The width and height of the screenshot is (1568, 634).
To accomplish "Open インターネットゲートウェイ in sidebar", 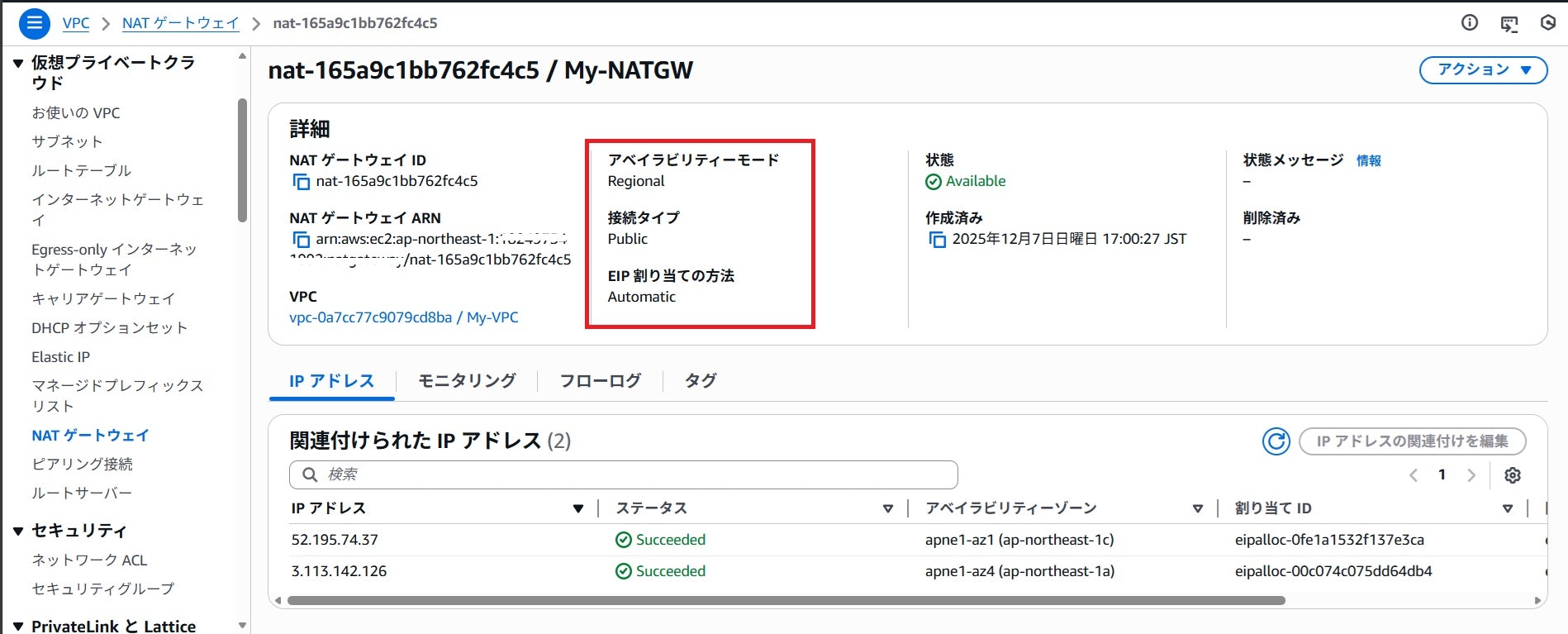I will coord(117,210).
